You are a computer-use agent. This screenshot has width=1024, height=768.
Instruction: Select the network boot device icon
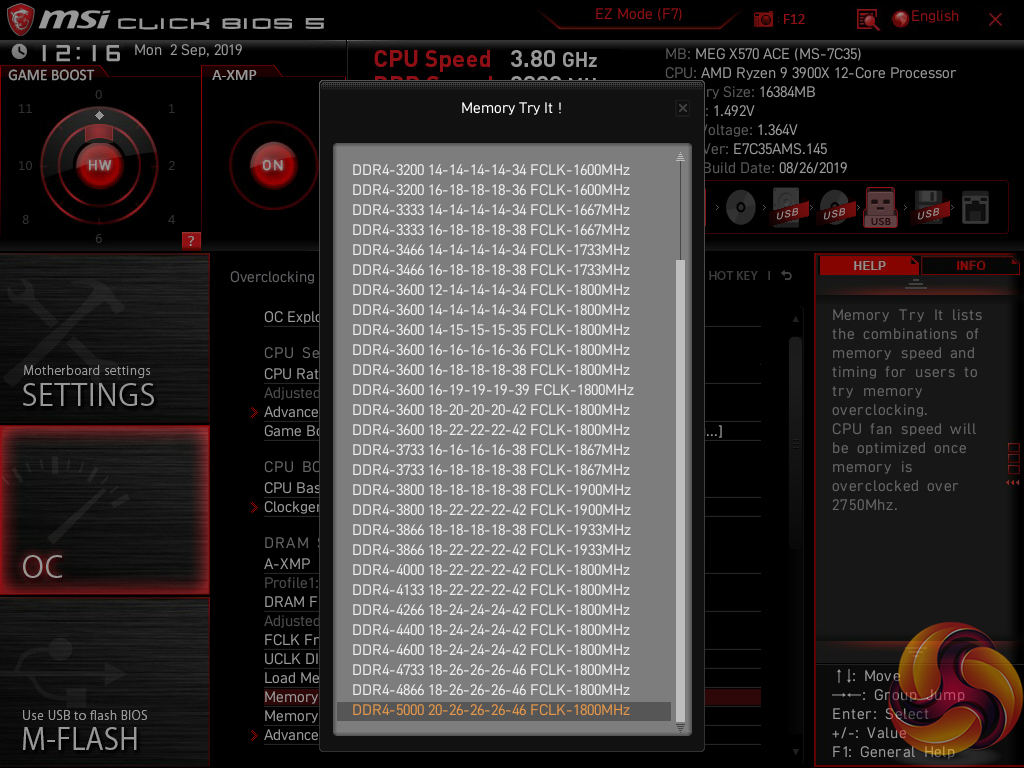975,208
